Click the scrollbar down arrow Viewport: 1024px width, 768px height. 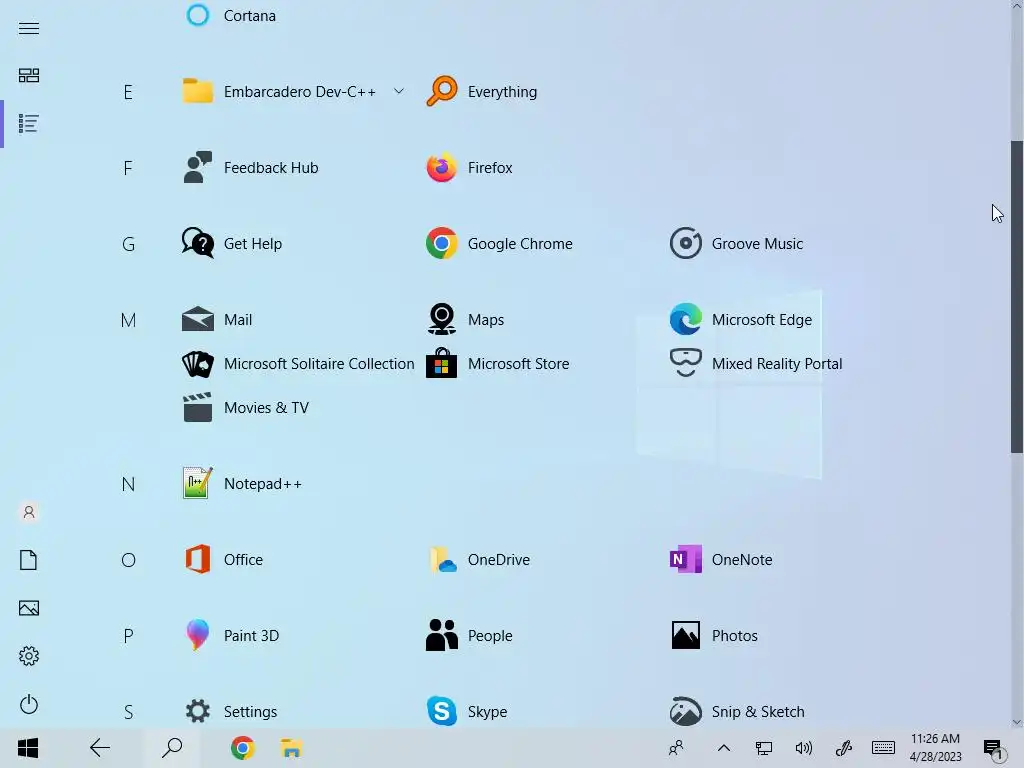1017,722
